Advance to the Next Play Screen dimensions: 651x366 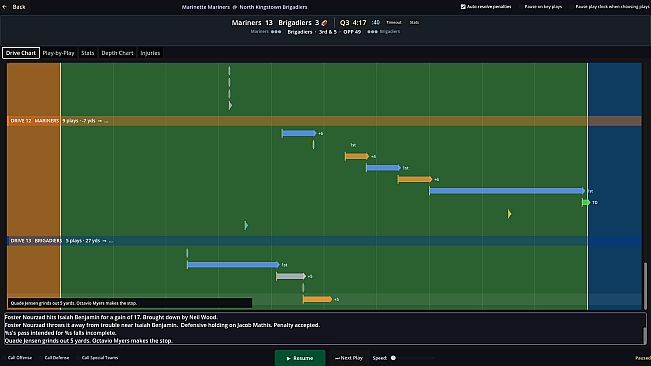(x=349, y=358)
